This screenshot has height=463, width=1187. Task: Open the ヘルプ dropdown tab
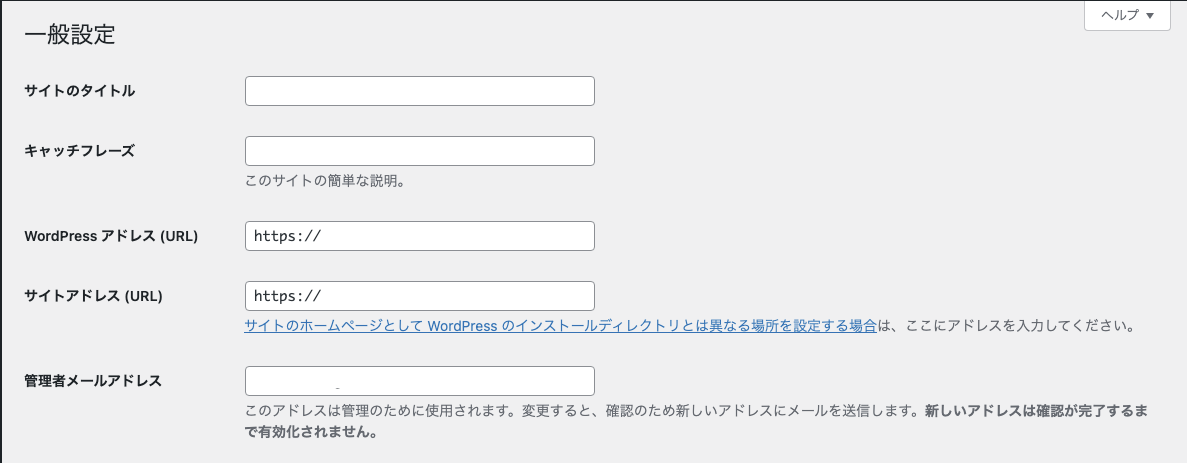[x=1127, y=15]
